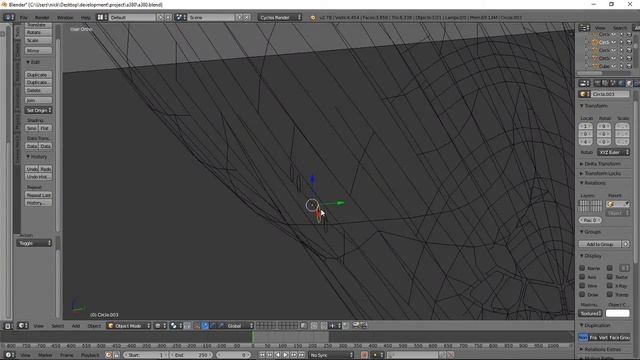Select the translate manipulator arrow icon
The image size is (640, 360).
tap(204, 326)
